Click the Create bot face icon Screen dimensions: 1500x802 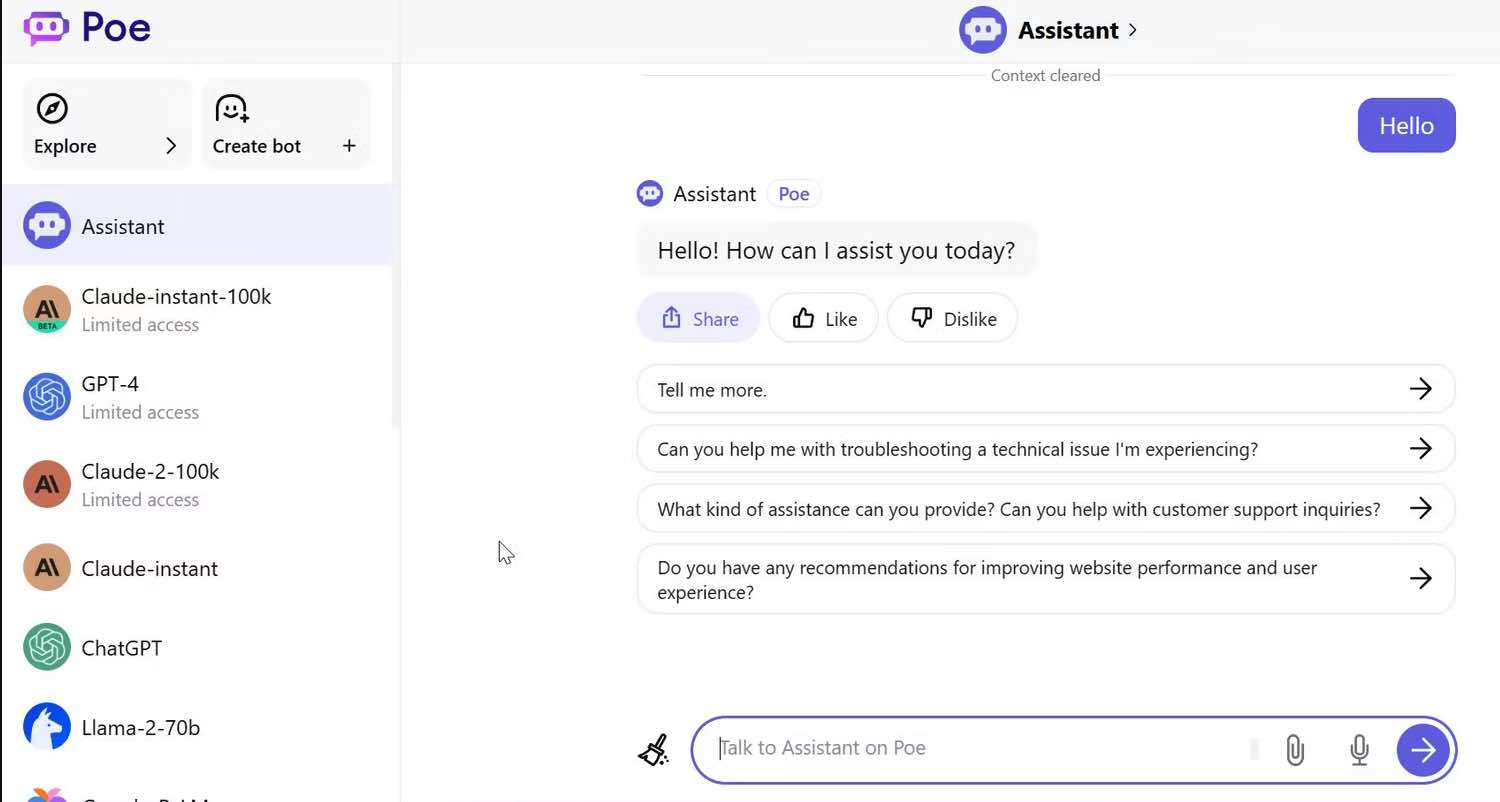(232, 108)
